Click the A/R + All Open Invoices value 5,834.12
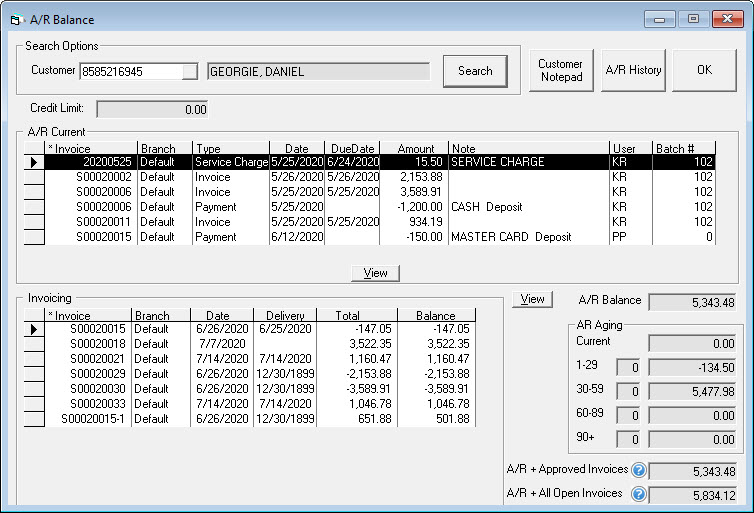Screen dimensions: 754x513 click(x=692, y=495)
